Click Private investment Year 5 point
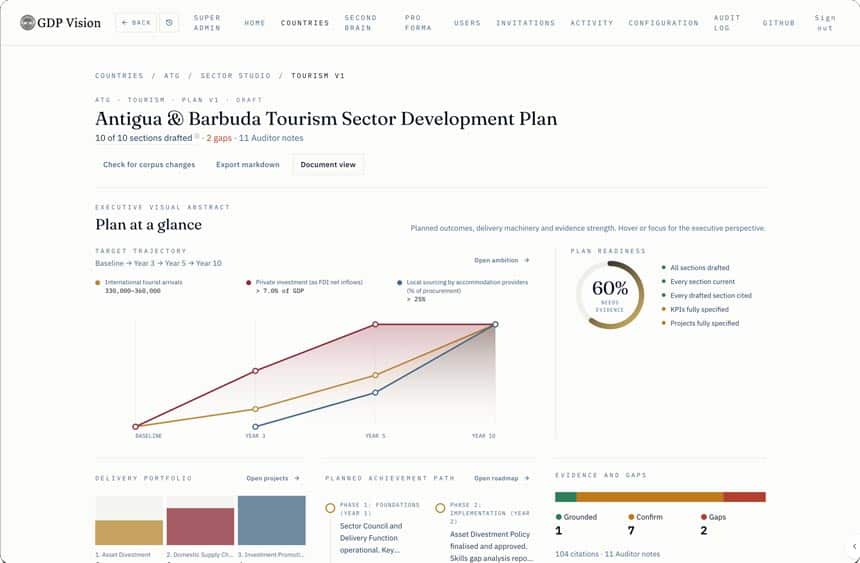The image size is (860, 563). 375,324
